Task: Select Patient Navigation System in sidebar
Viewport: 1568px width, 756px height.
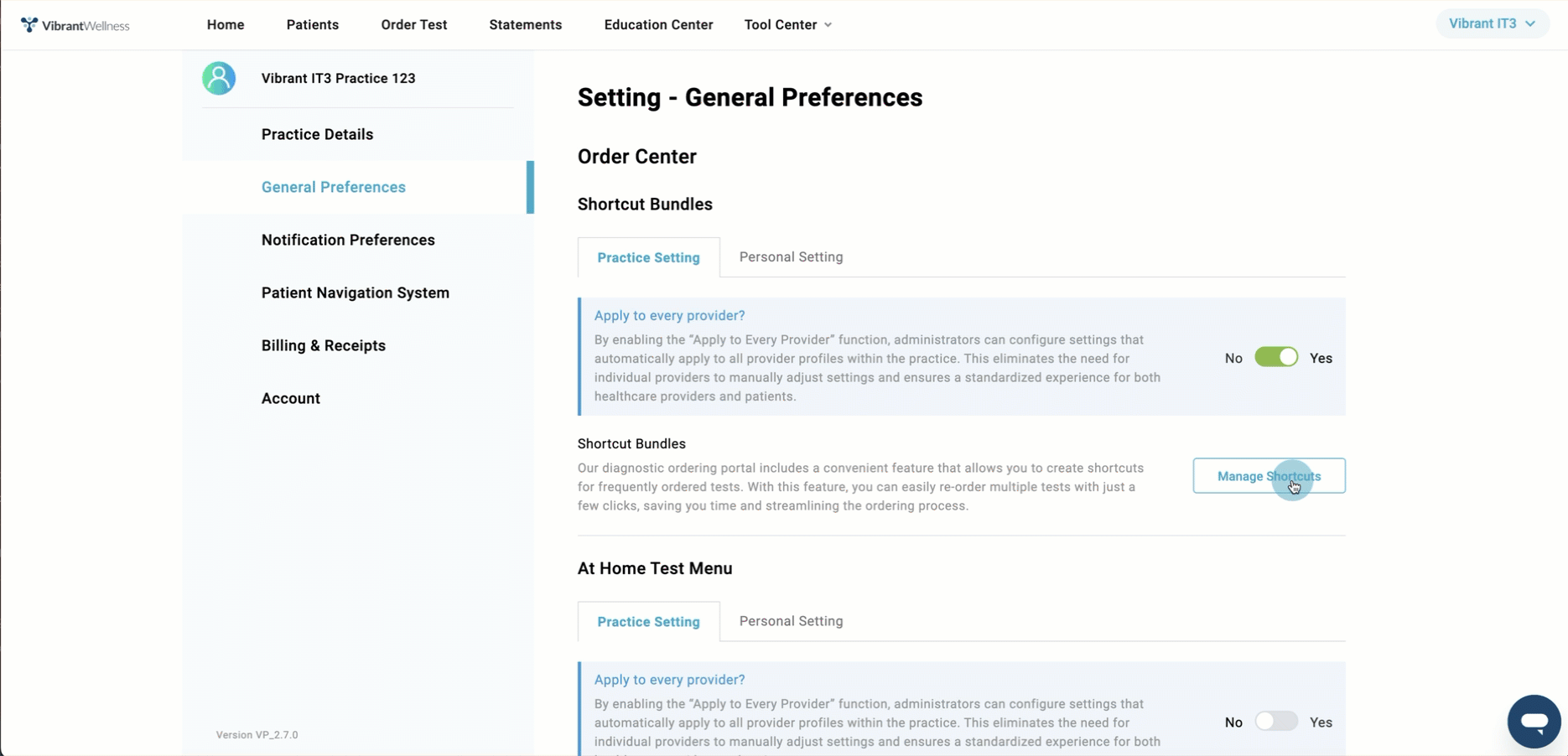Action: 356,293
